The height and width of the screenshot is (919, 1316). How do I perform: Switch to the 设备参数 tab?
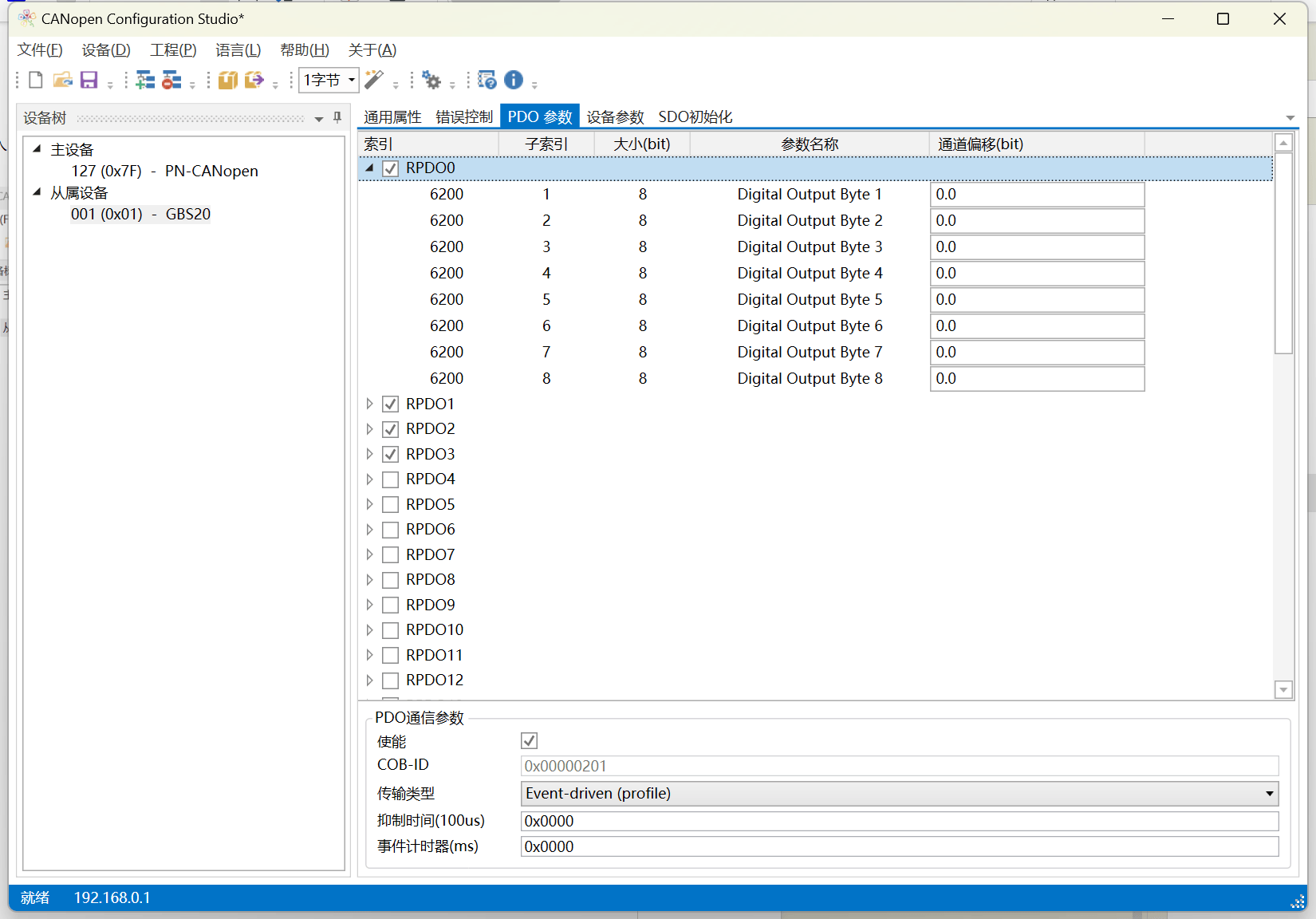pos(615,116)
